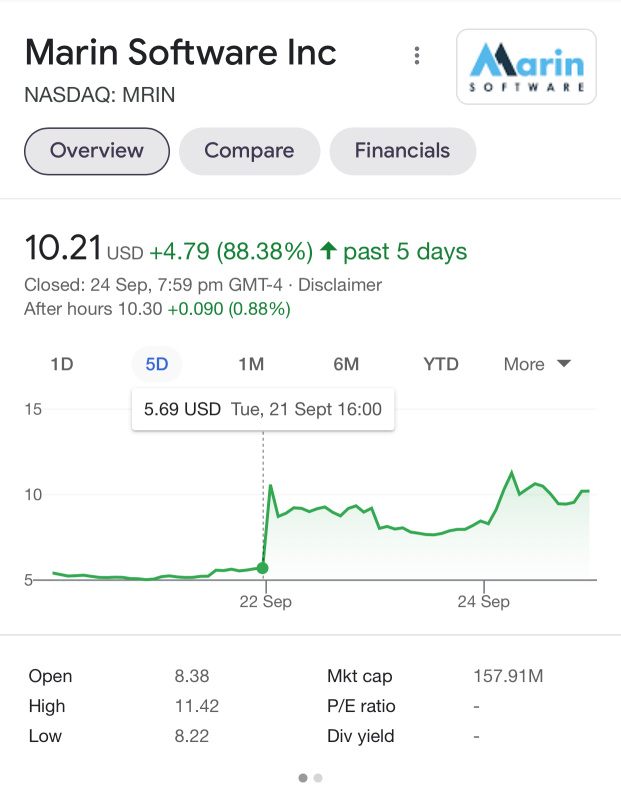Click the After hours 10.30 text

(x=93, y=309)
